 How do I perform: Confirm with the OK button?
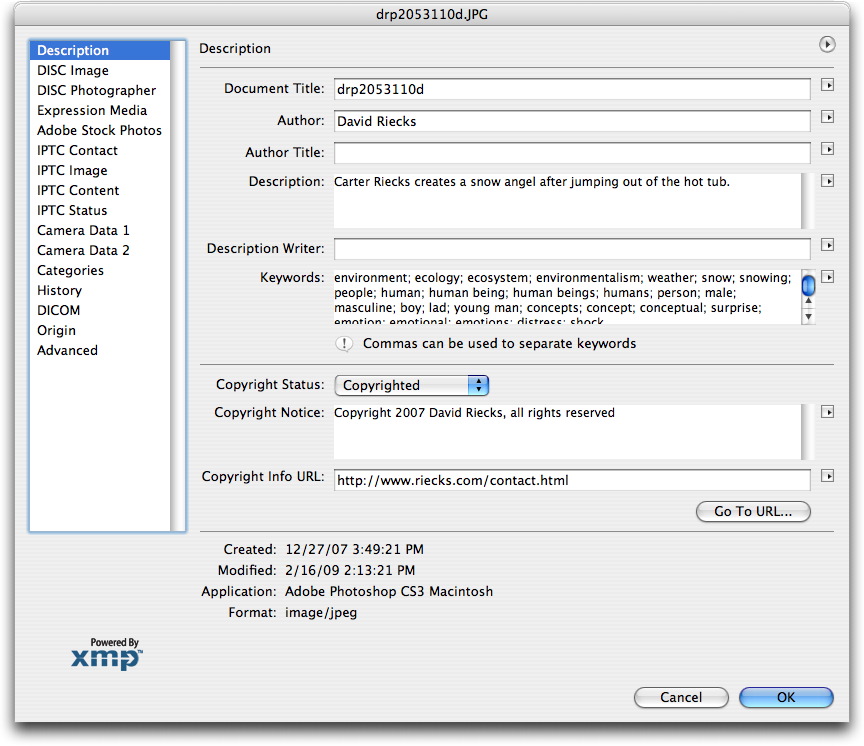(x=786, y=698)
